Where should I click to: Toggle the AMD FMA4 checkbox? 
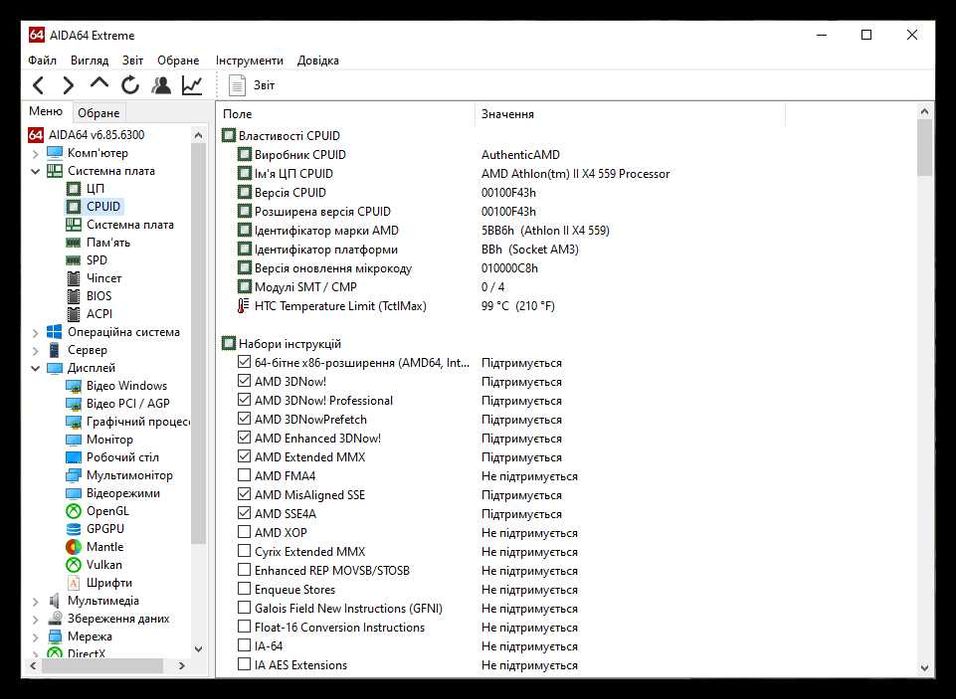pos(244,475)
